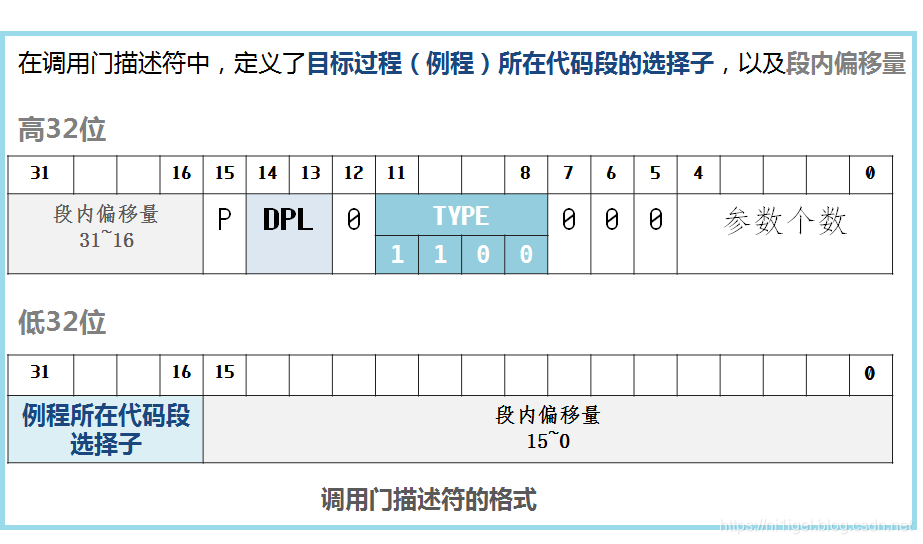Screen dimensions: 923x544
Task: Click bit number 14 header cell
Action: coord(267,174)
